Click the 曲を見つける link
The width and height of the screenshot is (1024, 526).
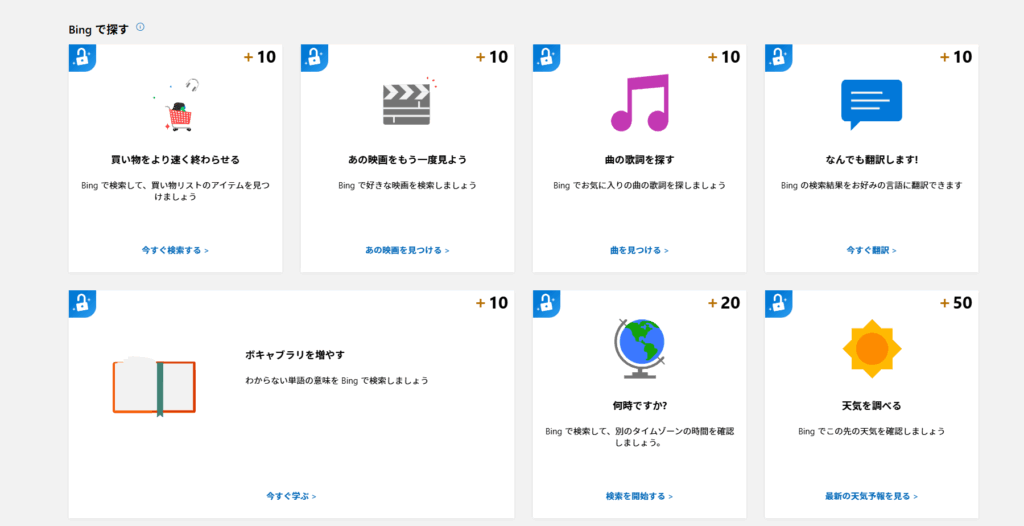point(639,250)
